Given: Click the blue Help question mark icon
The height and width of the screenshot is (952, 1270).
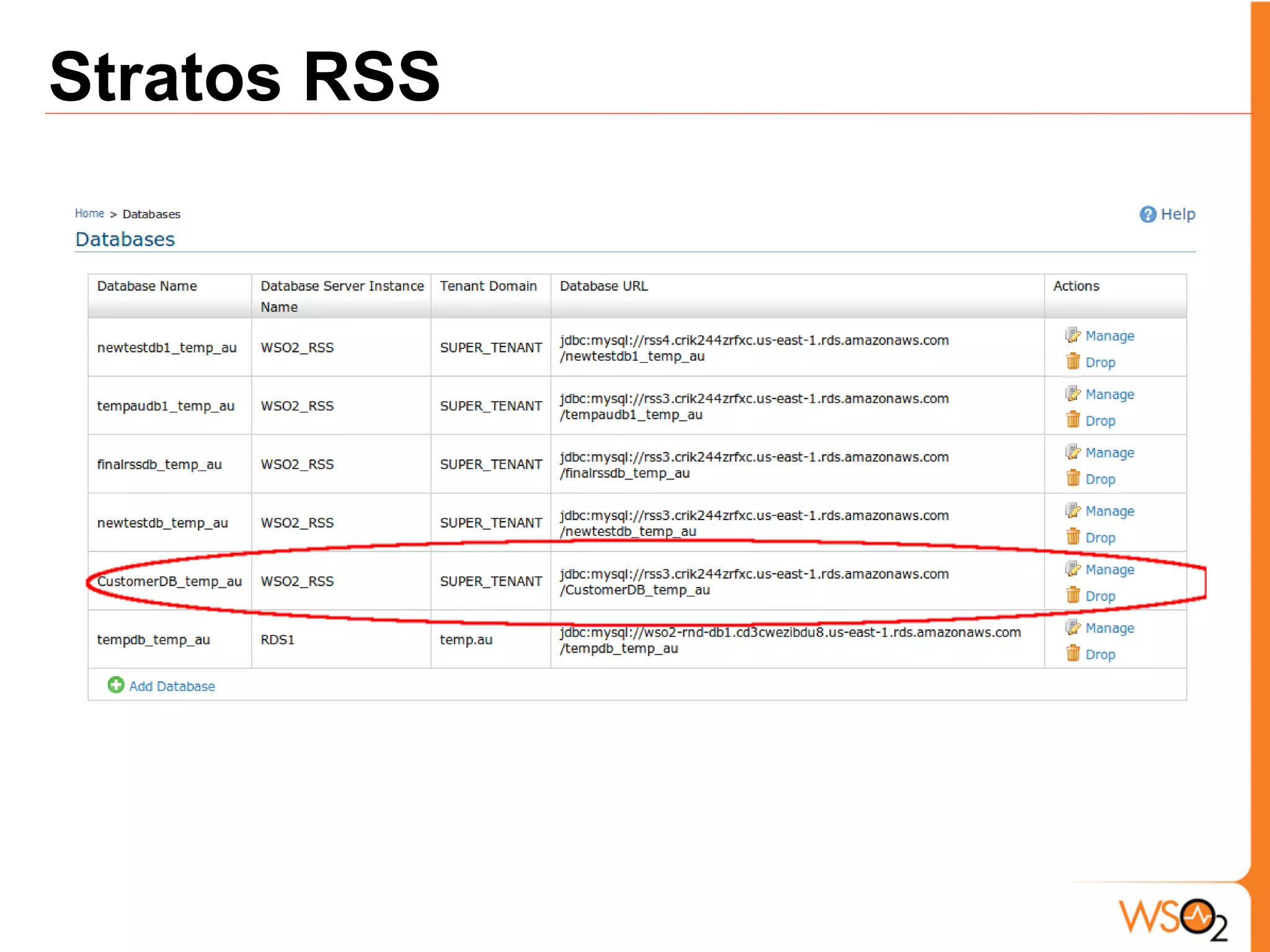Looking at the screenshot, I should [1148, 214].
